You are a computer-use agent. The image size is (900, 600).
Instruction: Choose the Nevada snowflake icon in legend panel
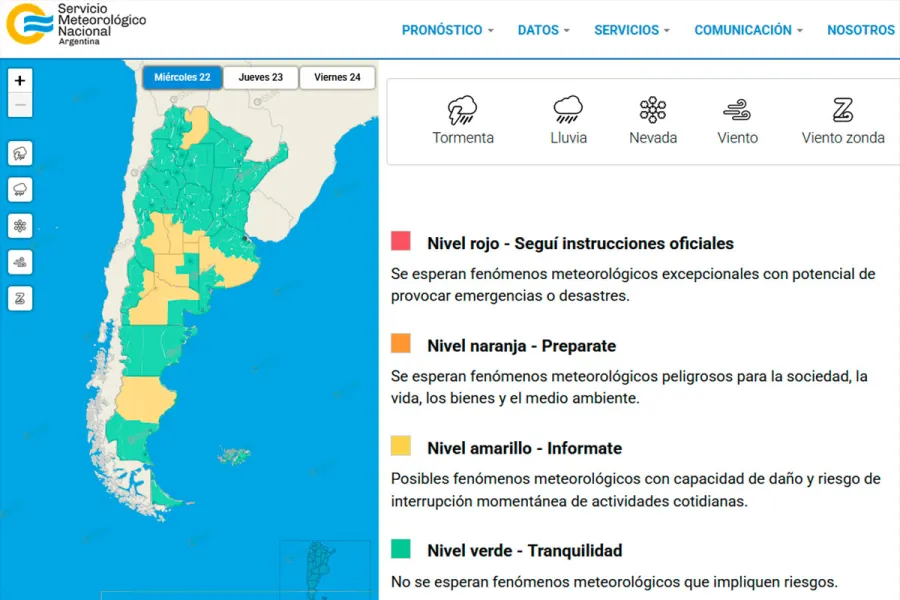[653, 110]
